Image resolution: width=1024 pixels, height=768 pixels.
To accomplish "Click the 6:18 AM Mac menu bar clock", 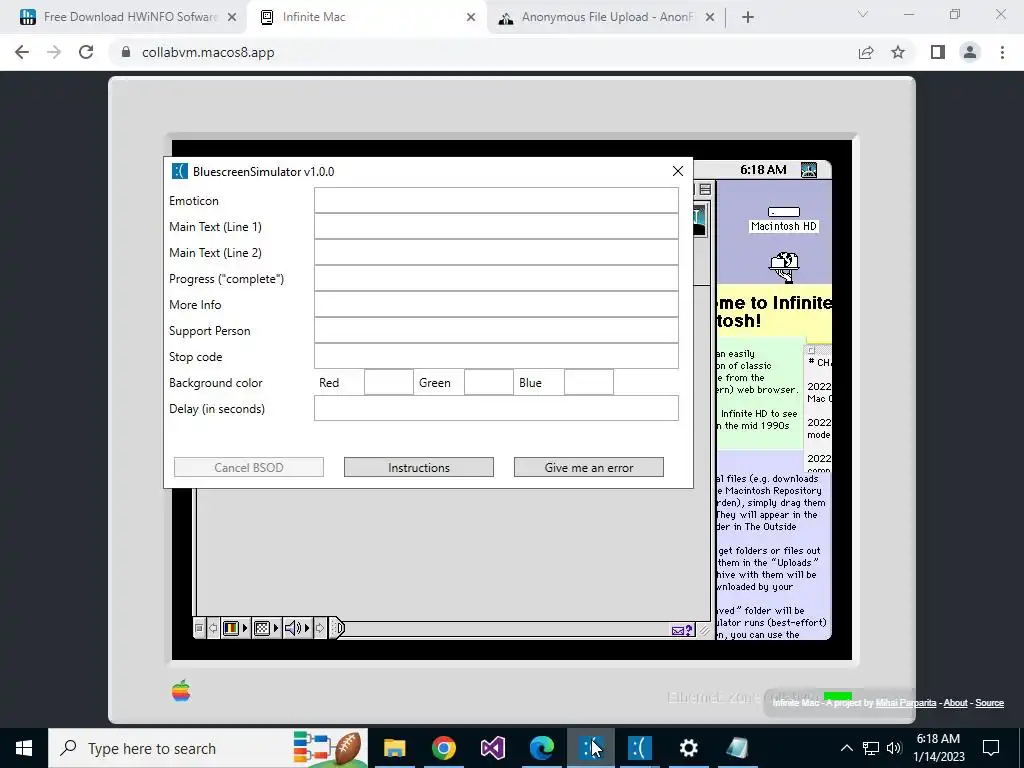I will click(763, 170).
